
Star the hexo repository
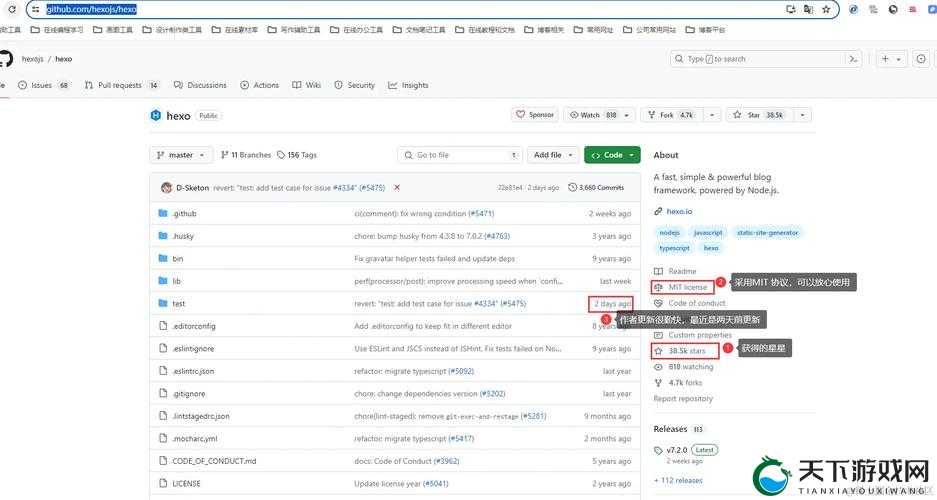pyautogui.click(x=760, y=115)
